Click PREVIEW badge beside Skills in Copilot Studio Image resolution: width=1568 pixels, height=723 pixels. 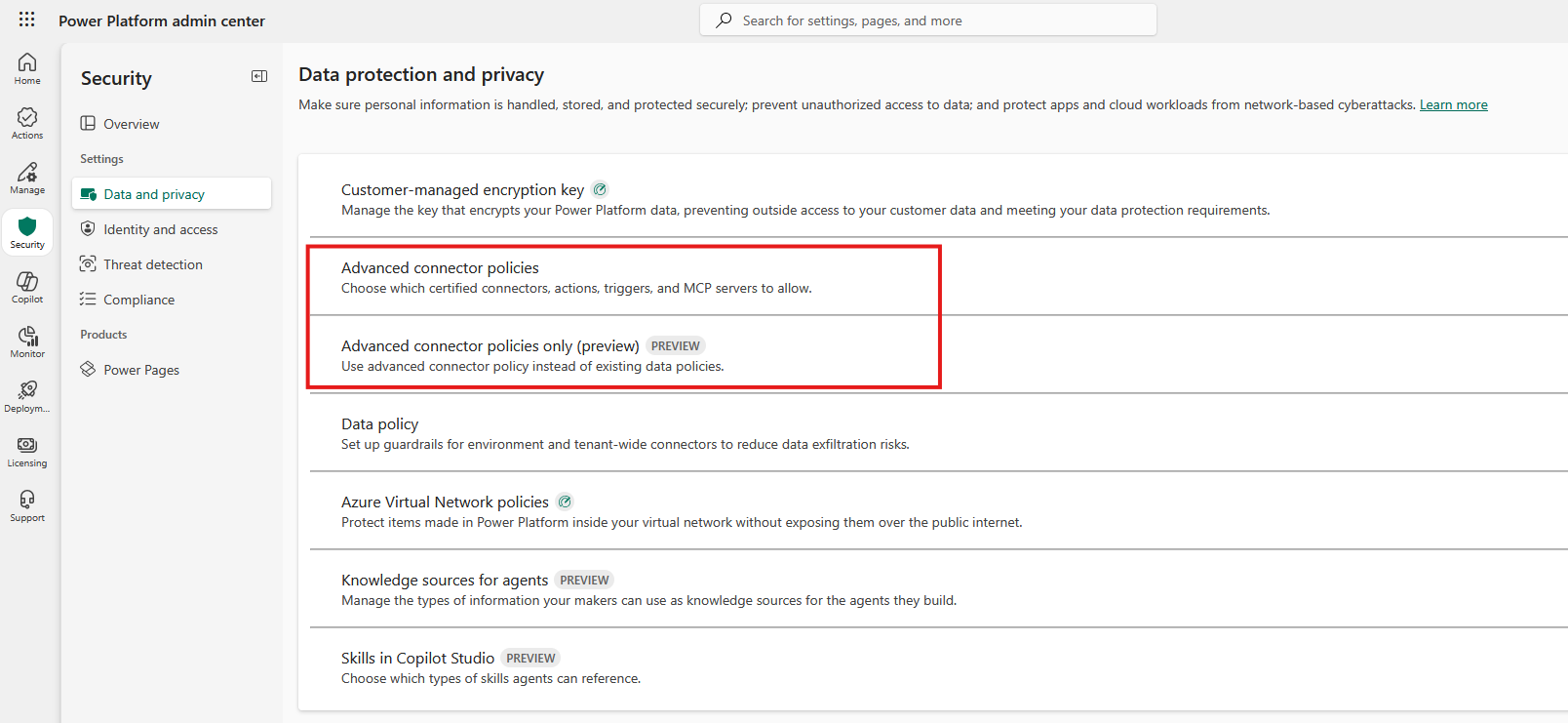click(530, 658)
